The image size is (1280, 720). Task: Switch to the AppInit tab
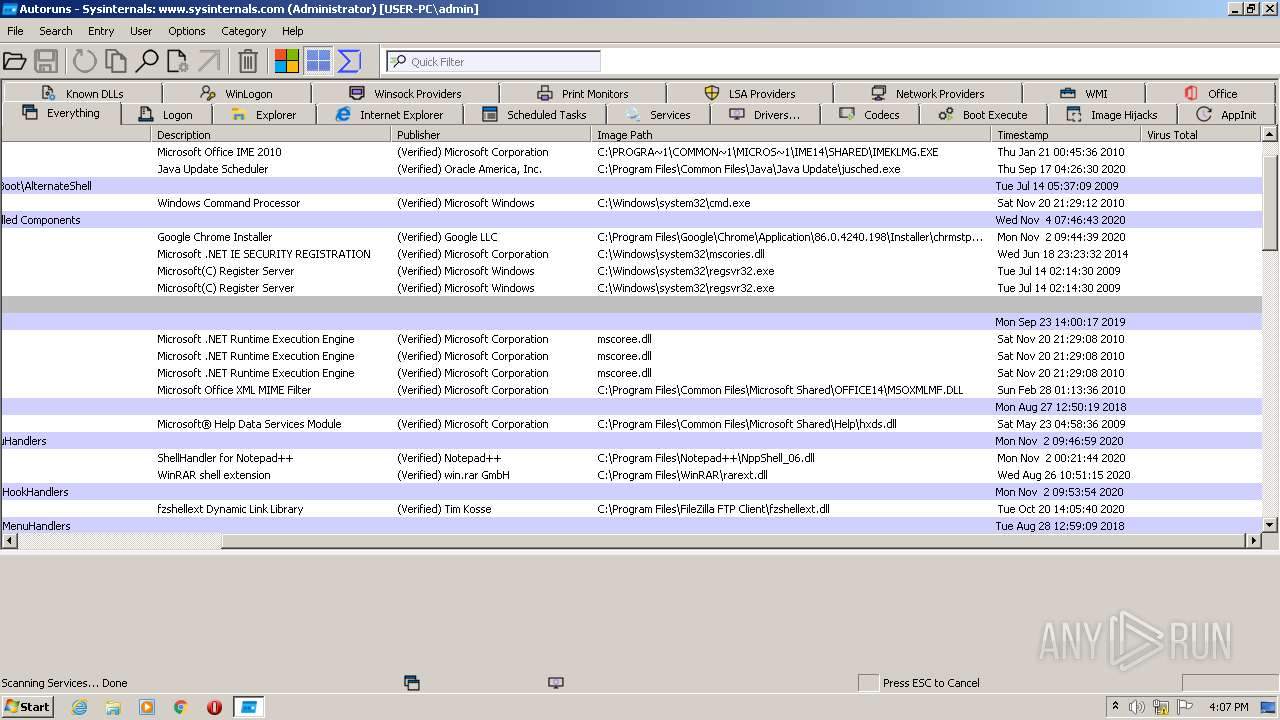(1227, 115)
